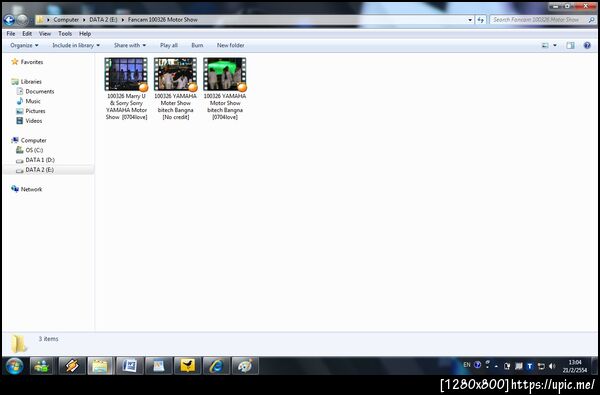Open the File menu
Image resolution: width=600 pixels, height=395 pixels.
[11, 34]
